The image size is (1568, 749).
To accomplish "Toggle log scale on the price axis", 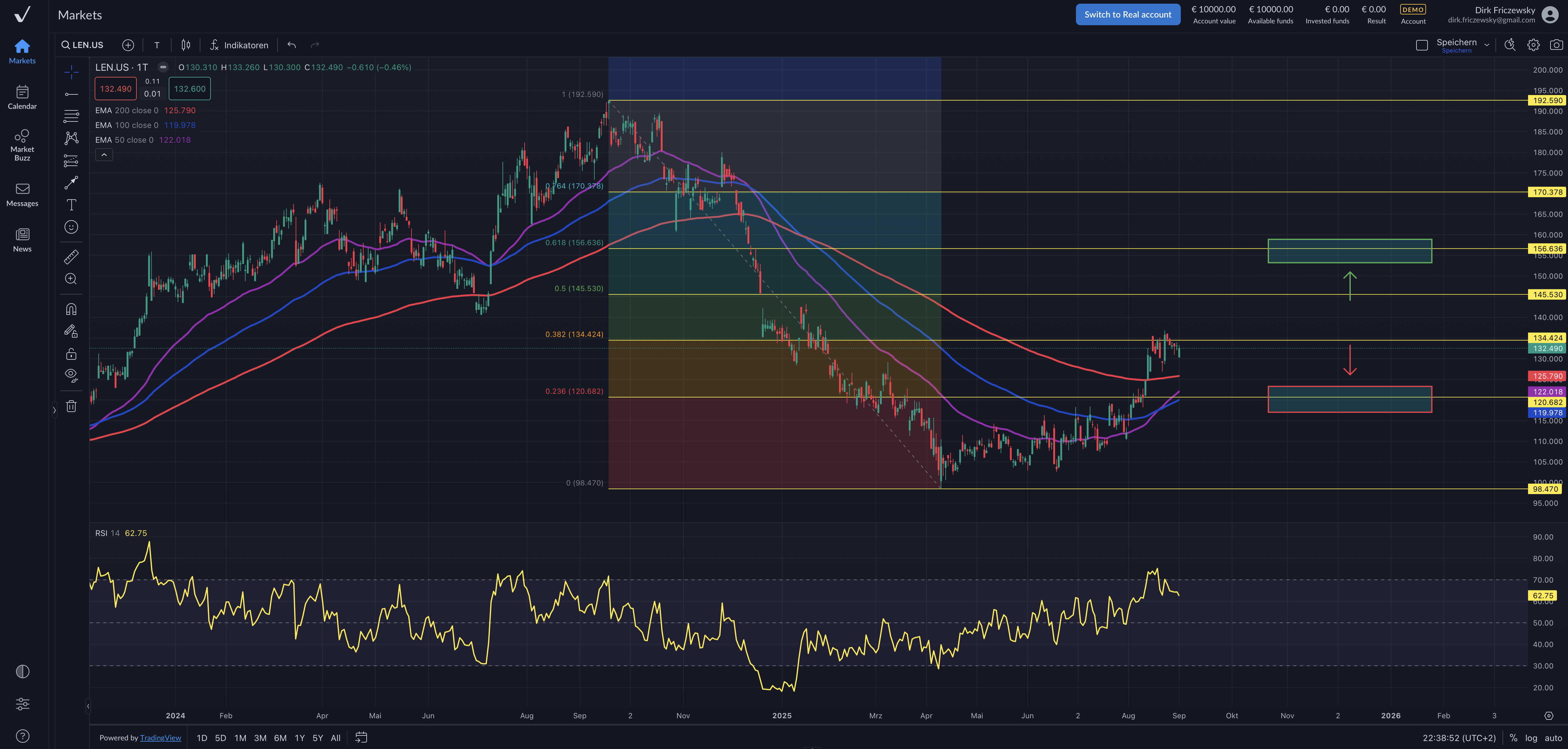I will click(1531, 737).
